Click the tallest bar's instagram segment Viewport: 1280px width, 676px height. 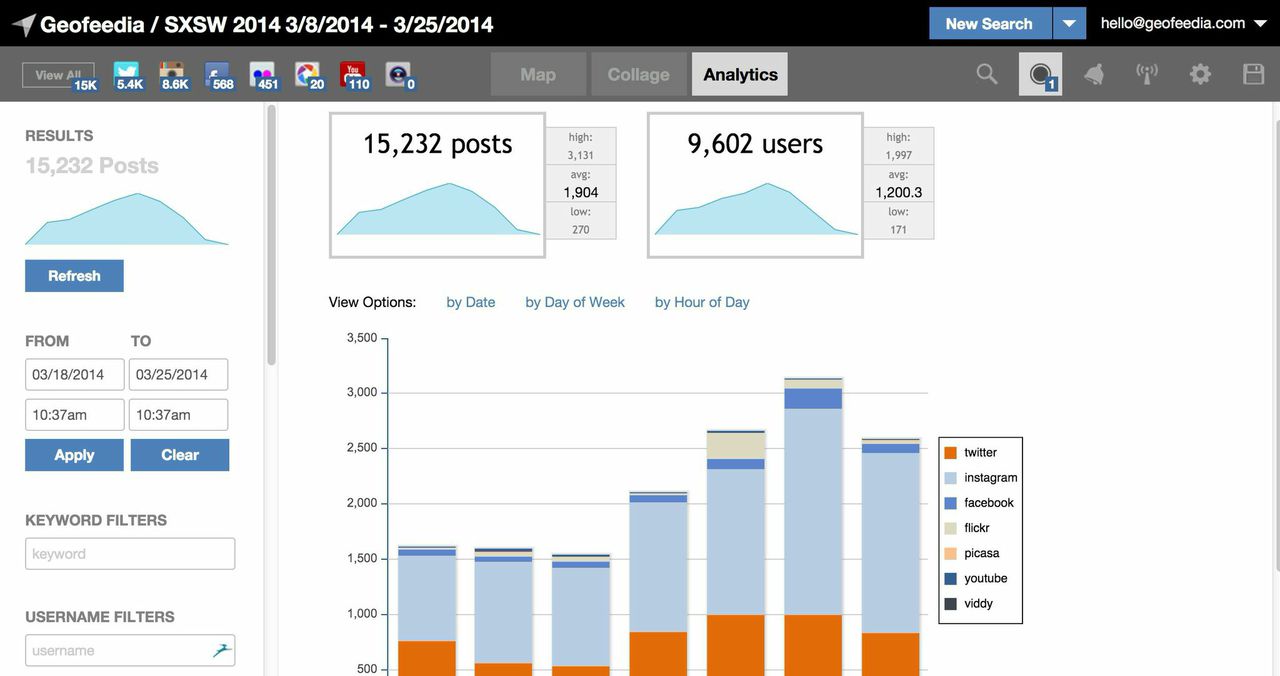[x=813, y=512]
